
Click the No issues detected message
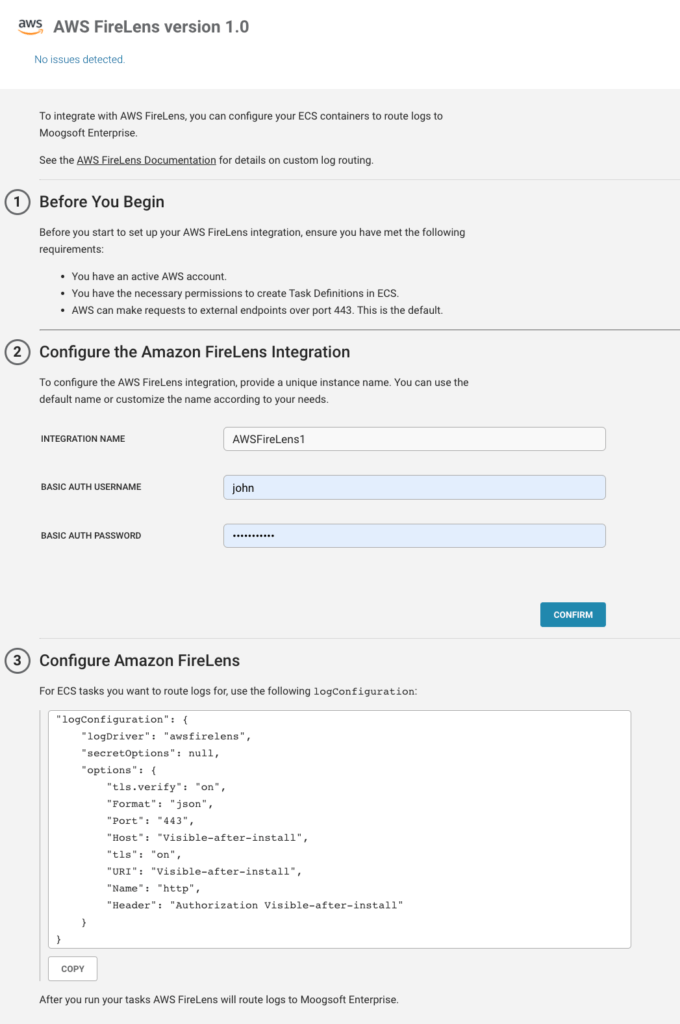pos(78,59)
